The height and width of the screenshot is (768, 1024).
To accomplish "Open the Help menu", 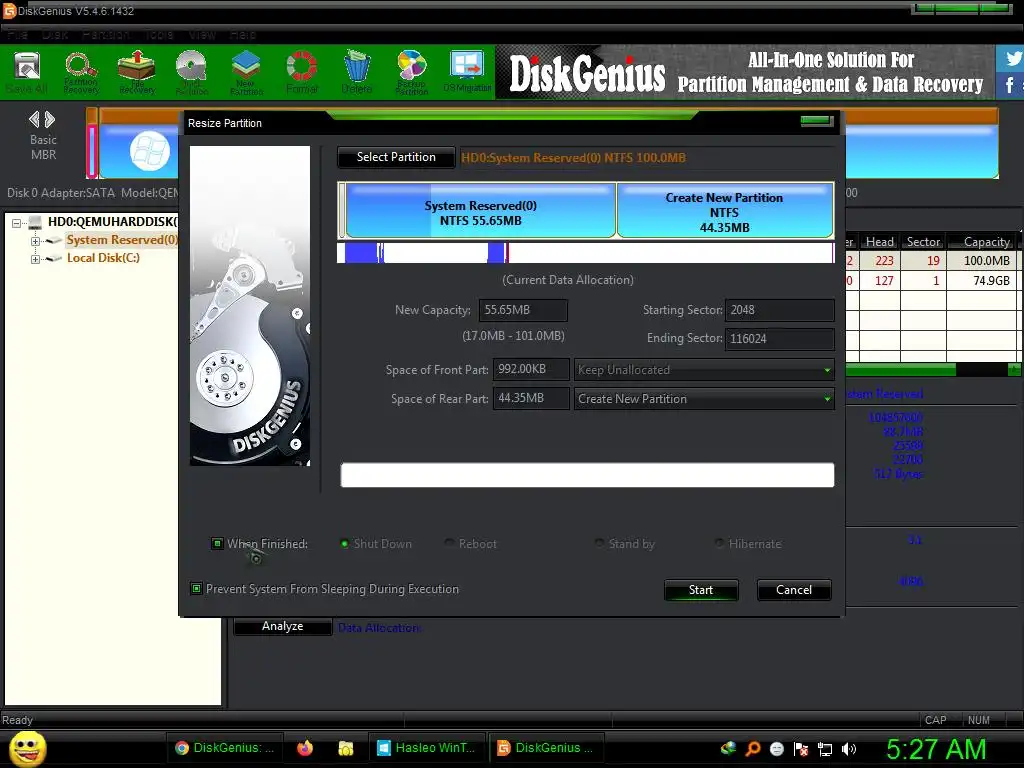I will tap(243, 34).
